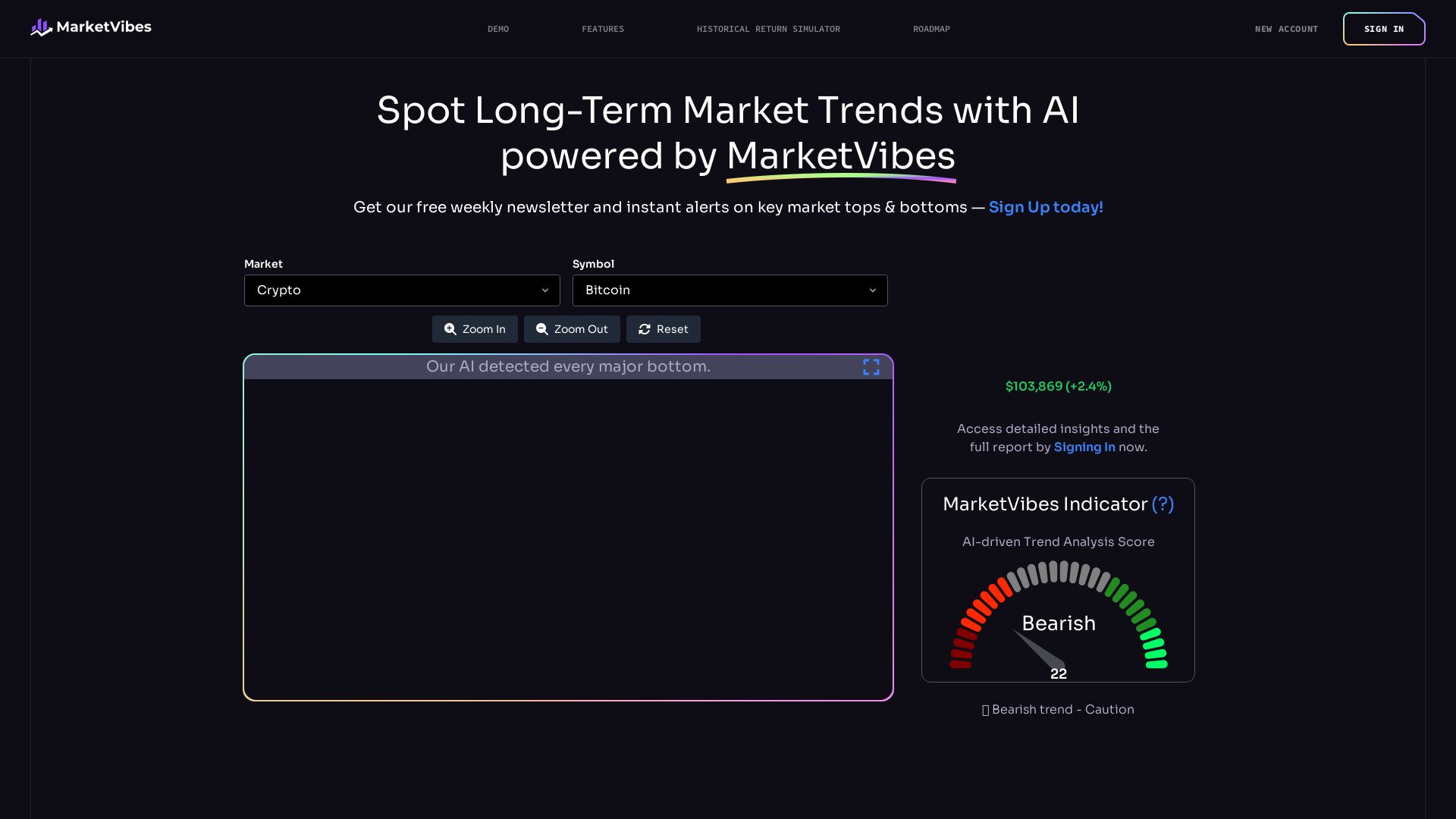Select the Zoom In magnifier icon

click(x=450, y=329)
